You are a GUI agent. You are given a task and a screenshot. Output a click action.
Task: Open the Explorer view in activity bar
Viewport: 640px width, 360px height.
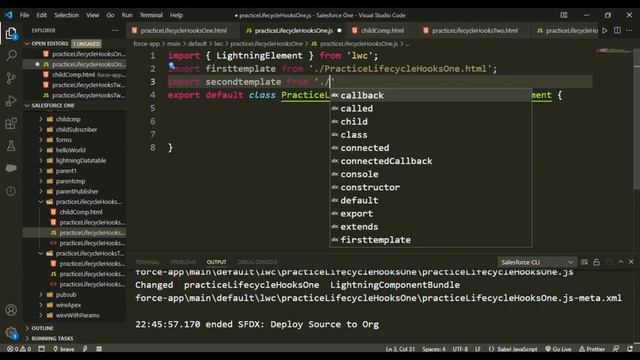coord(11,33)
